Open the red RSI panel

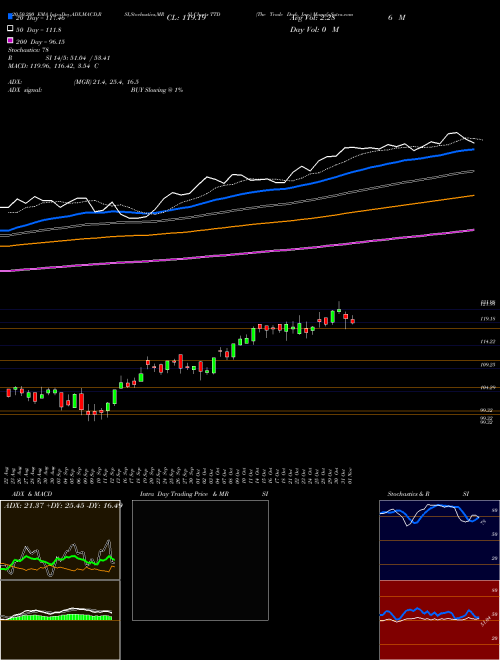[x=439, y=620]
